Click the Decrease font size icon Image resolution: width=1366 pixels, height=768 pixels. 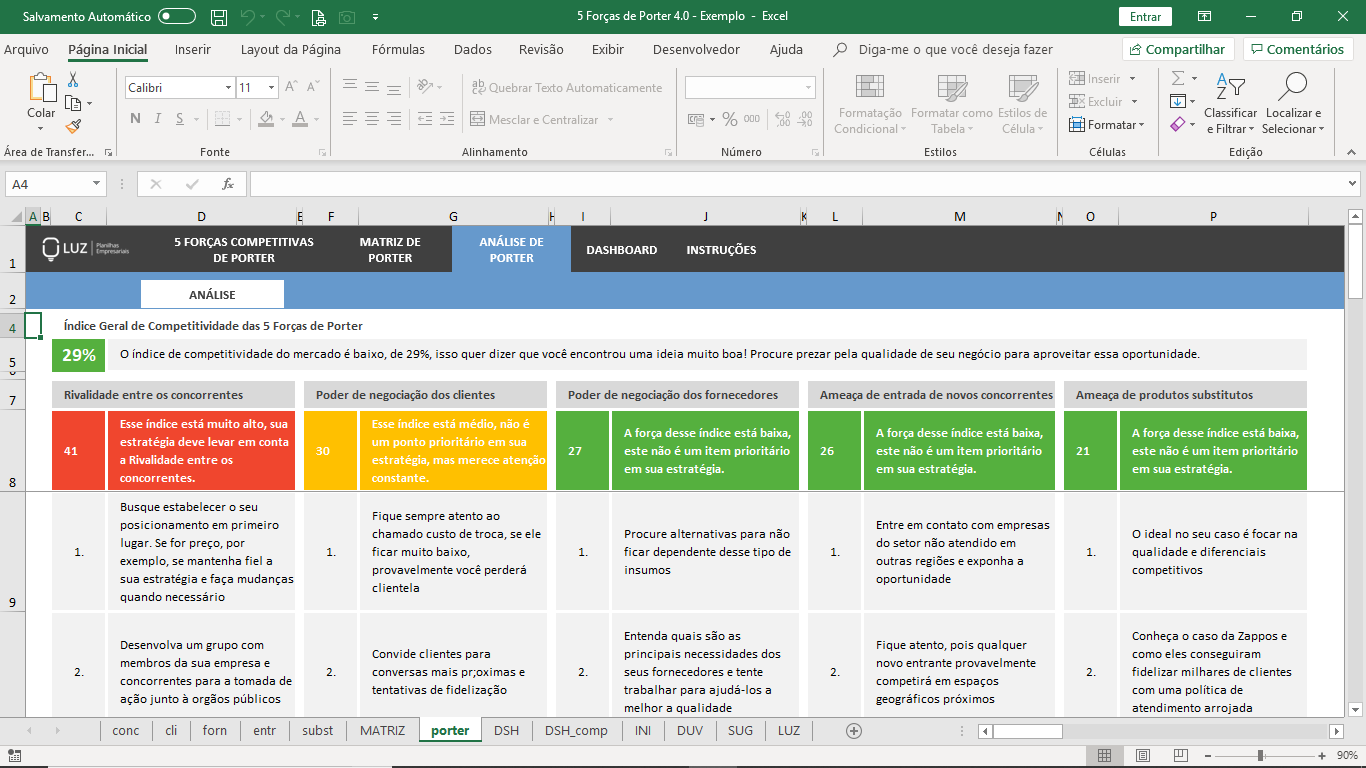[313, 88]
